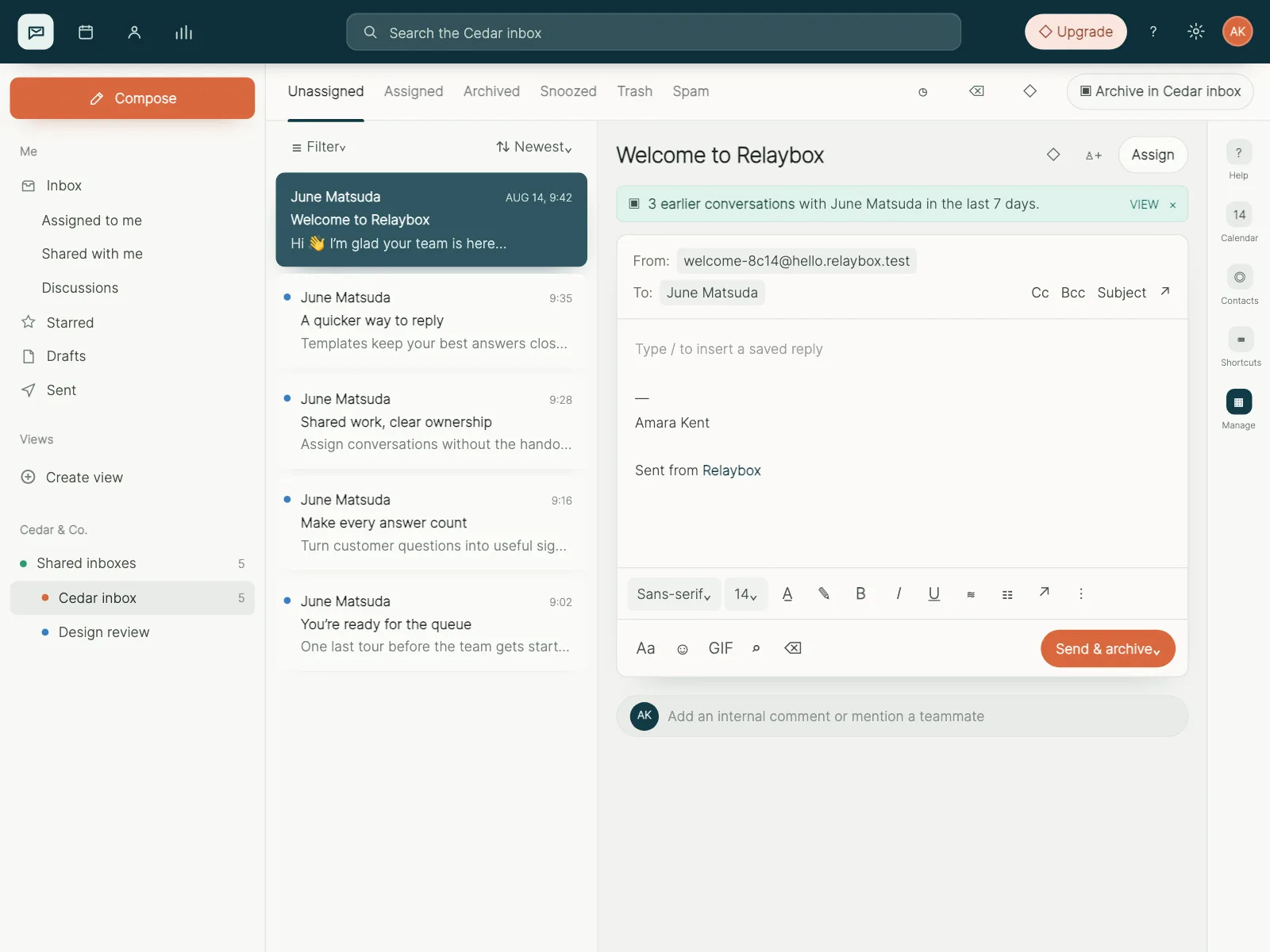Open Contacts in the right sidebar
This screenshot has width=1270, height=952.
point(1239,285)
